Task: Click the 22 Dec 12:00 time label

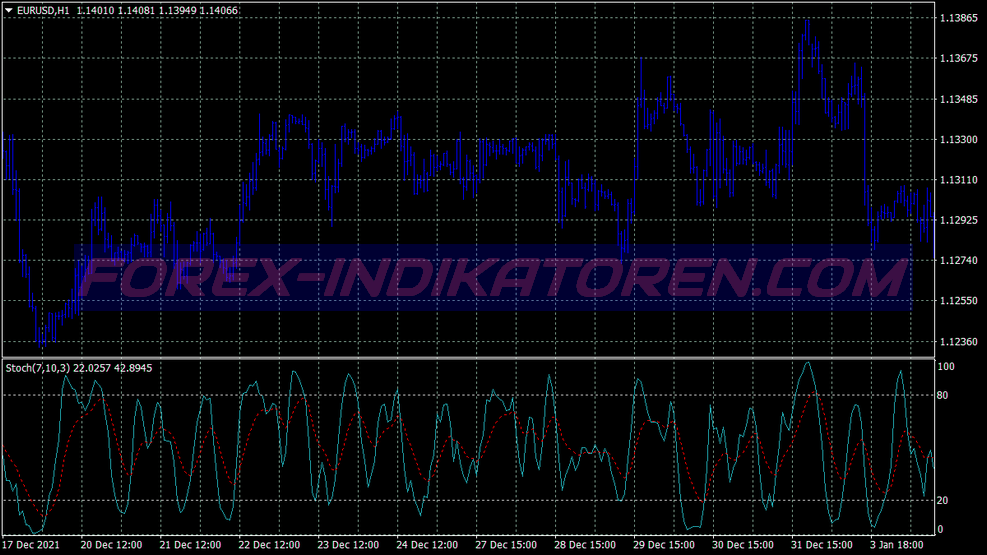Action: click(269, 545)
